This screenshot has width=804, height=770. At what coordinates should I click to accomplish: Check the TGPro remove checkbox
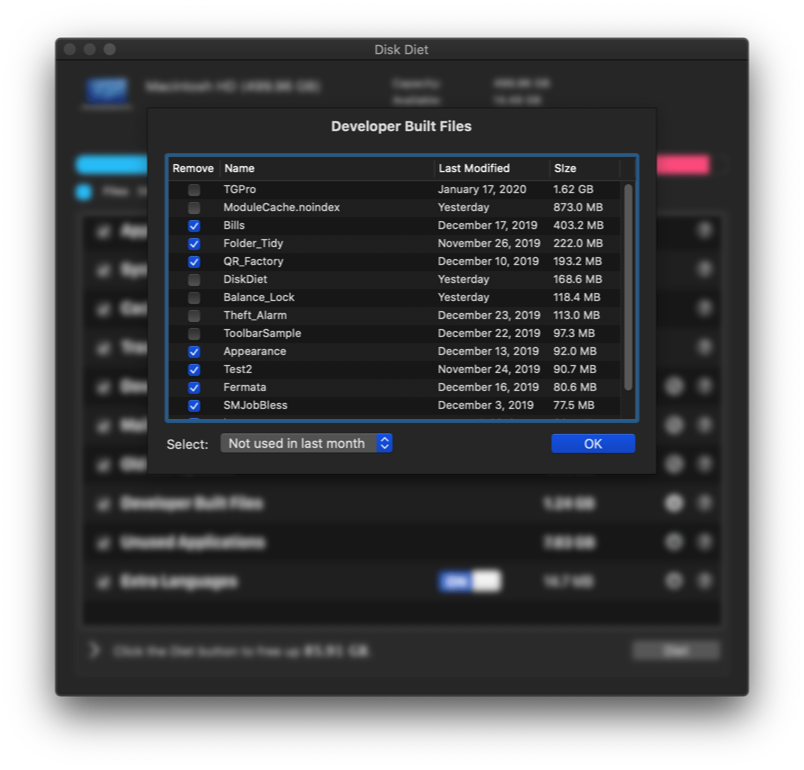(194, 190)
